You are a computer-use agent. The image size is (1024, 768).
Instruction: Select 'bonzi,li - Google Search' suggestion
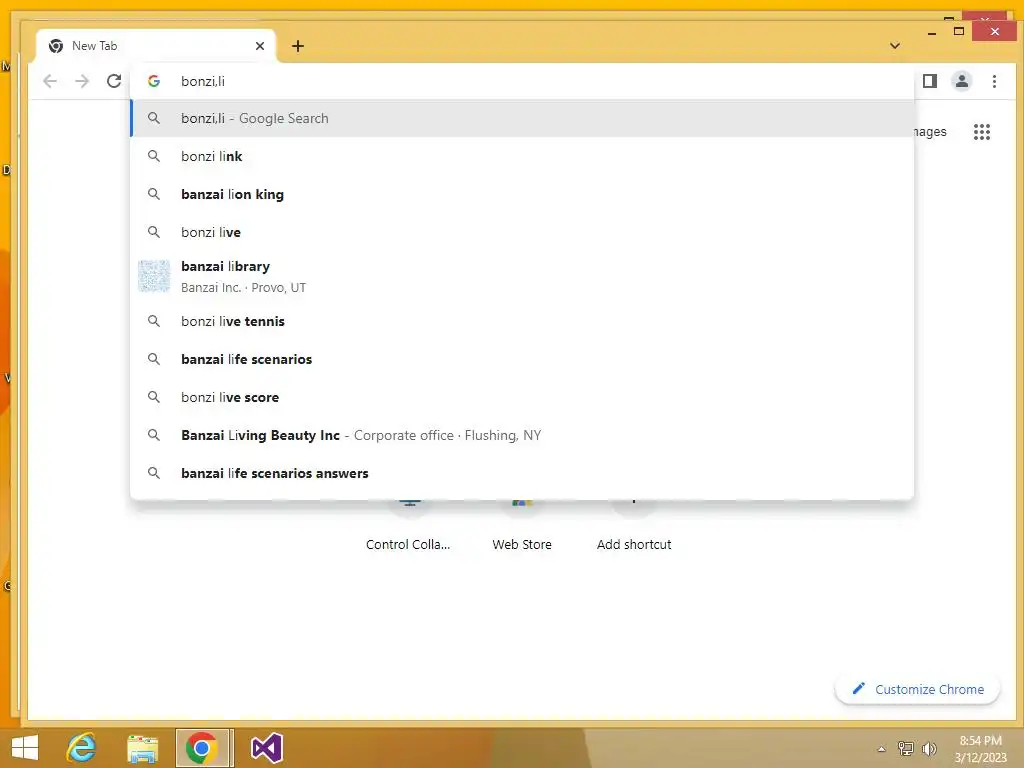(522, 118)
